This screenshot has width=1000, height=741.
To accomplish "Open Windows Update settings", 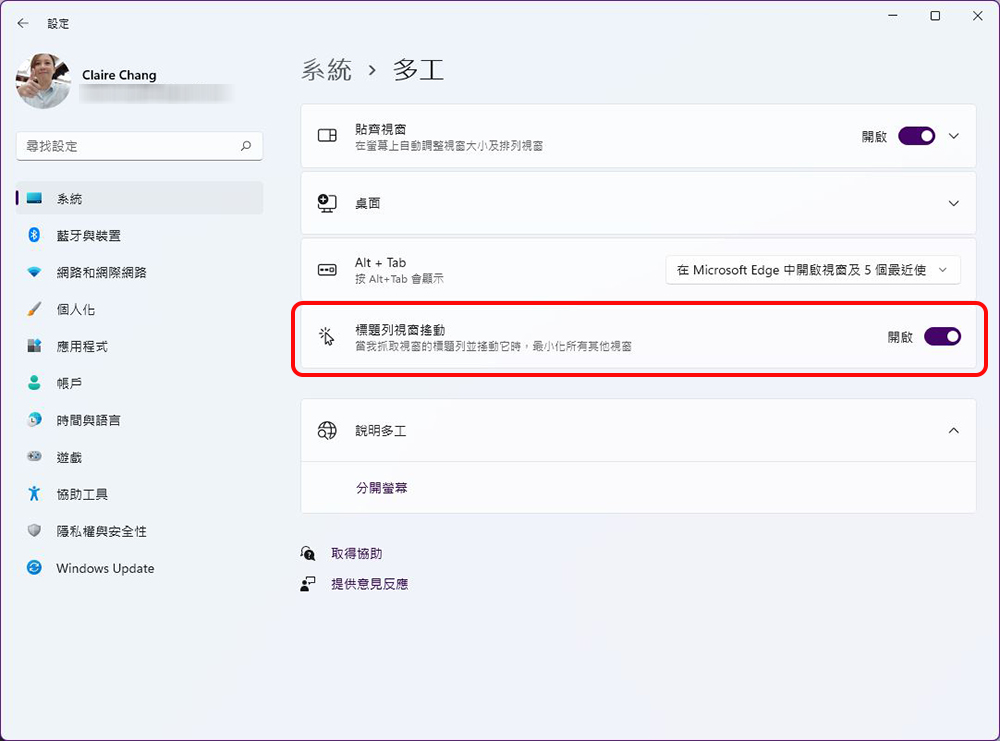I will pyautogui.click(x=140, y=568).
